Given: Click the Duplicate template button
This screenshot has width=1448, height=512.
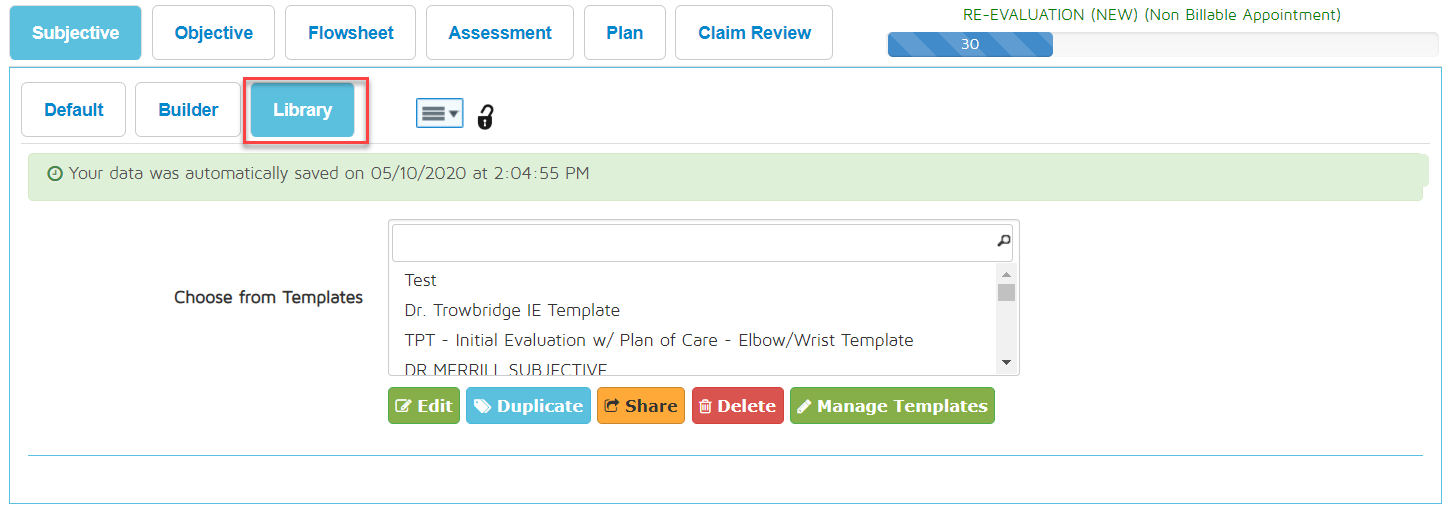Looking at the screenshot, I should click(x=528, y=406).
